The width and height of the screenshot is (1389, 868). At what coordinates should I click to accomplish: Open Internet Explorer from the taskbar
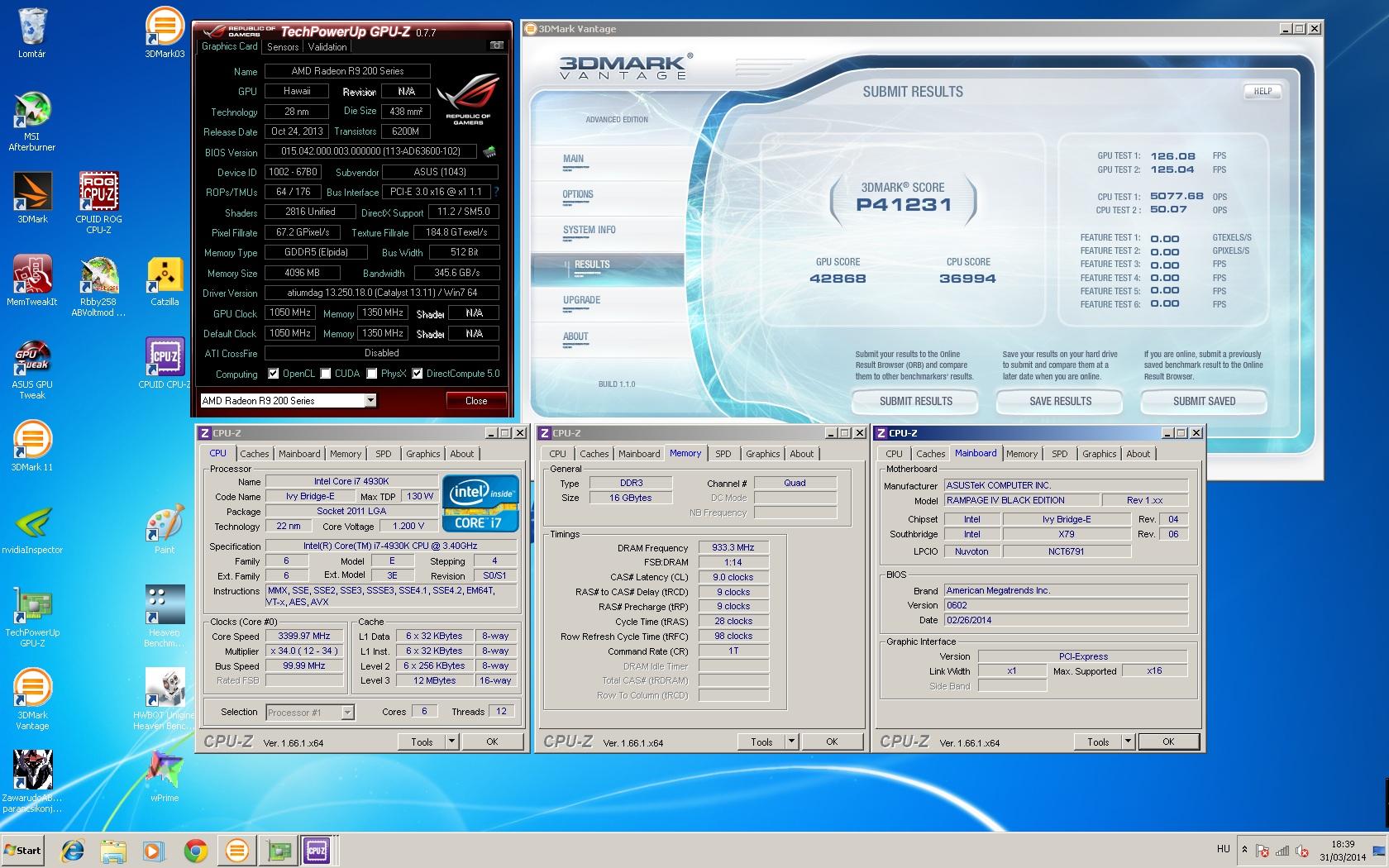73,850
